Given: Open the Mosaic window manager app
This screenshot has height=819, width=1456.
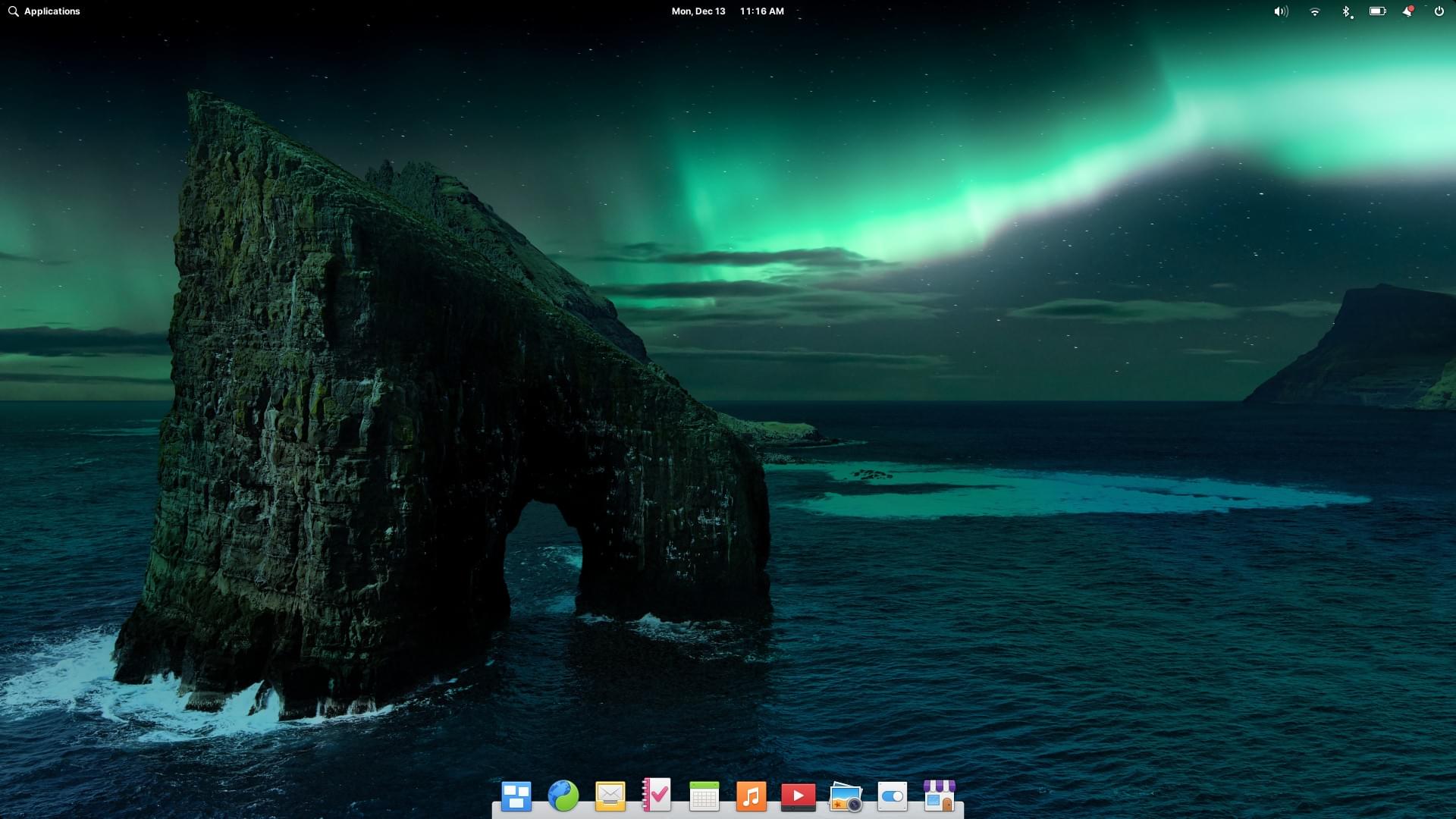Looking at the screenshot, I should pos(515,795).
